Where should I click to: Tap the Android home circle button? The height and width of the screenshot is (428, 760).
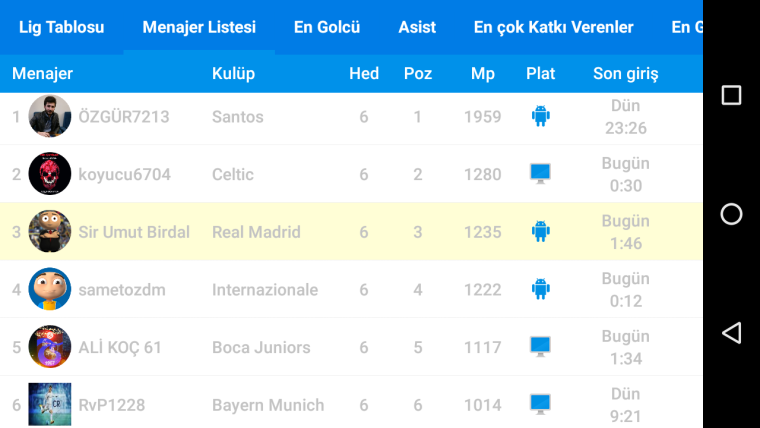(x=731, y=214)
